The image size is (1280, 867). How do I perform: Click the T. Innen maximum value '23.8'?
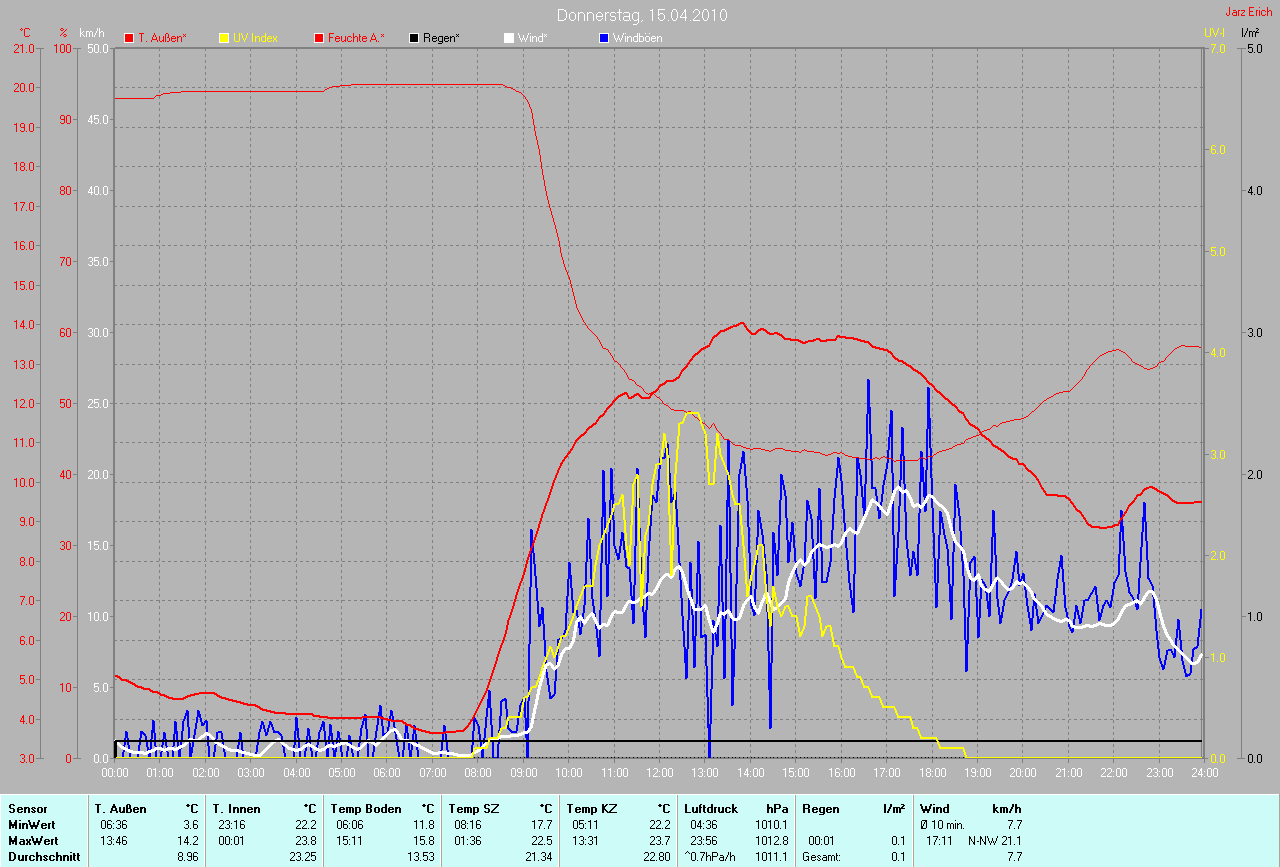tap(306, 840)
